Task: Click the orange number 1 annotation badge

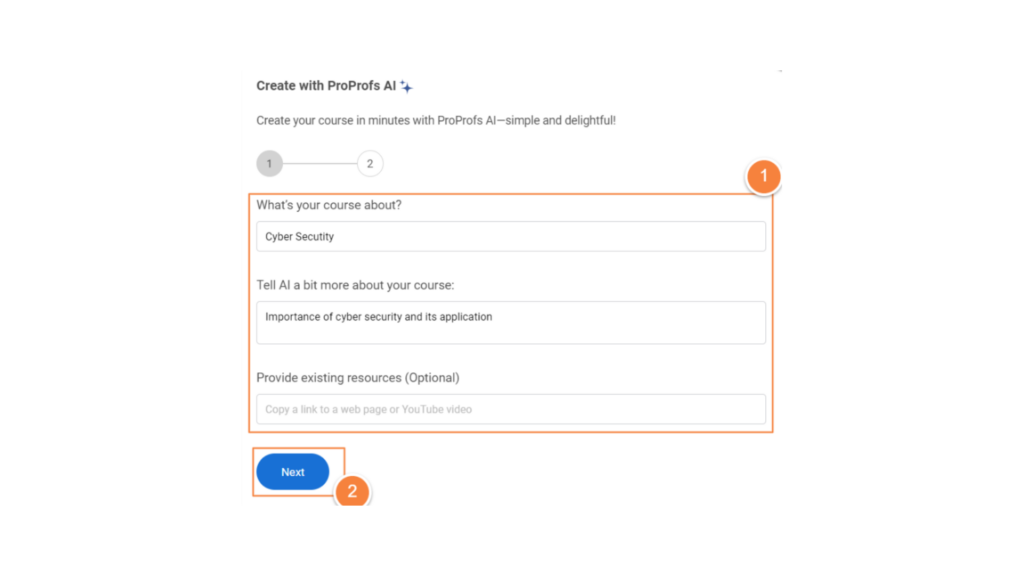Action: pyautogui.click(x=763, y=176)
